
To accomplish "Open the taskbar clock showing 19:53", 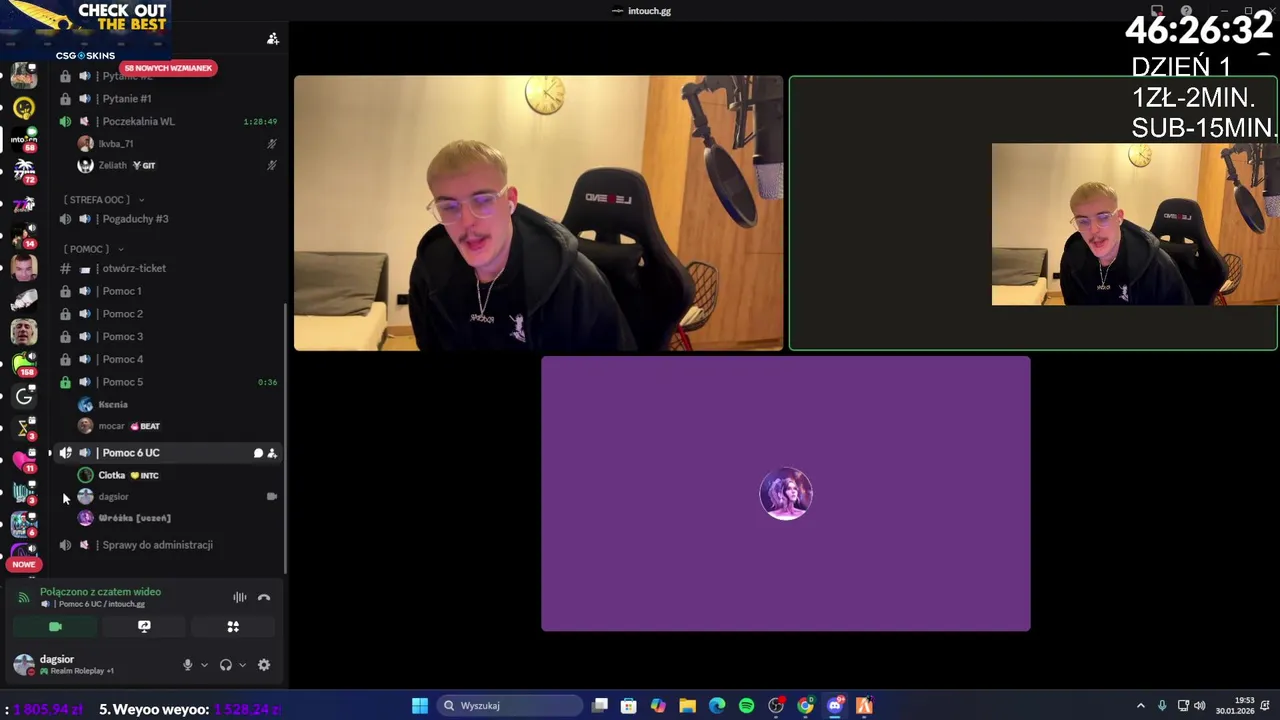I will click(x=1235, y=706).
